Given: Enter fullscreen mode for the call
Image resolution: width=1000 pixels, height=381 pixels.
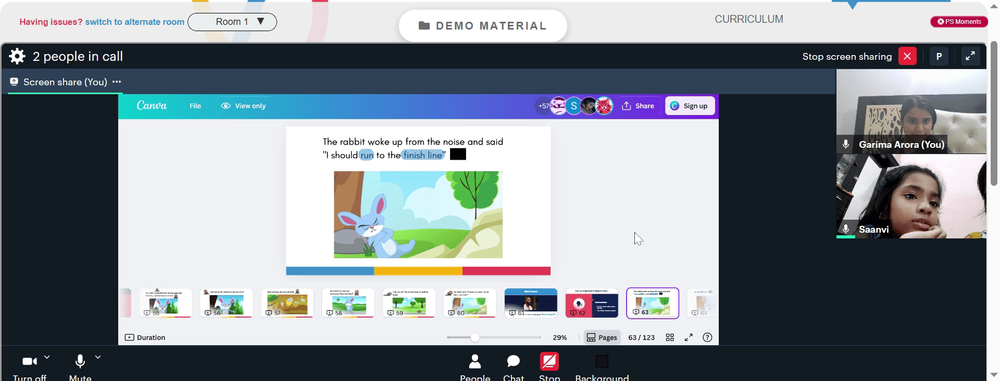Looking at the screenshot, I should click(x=970, y=56).
